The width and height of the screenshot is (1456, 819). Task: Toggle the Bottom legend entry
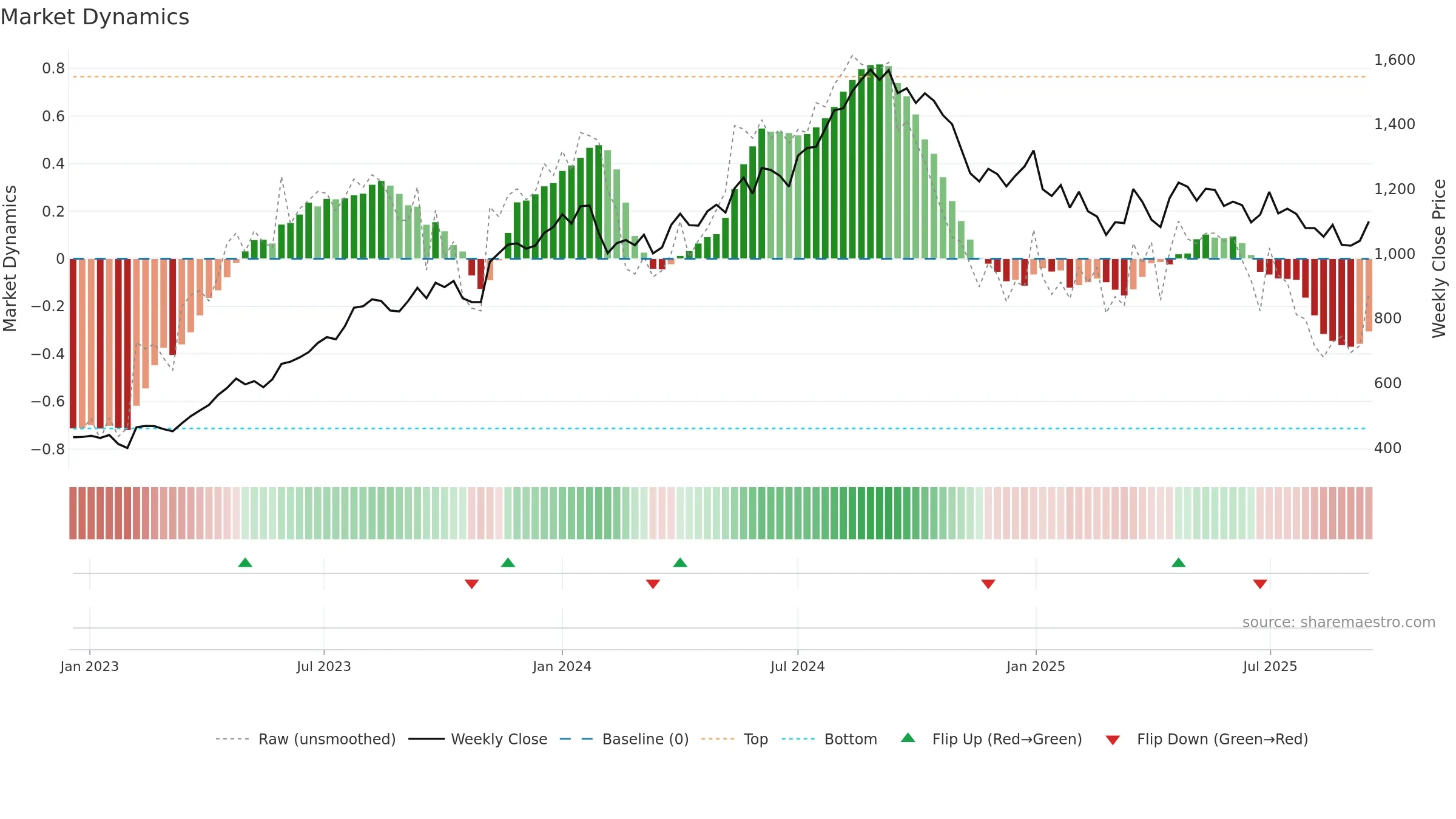[829, 739]
